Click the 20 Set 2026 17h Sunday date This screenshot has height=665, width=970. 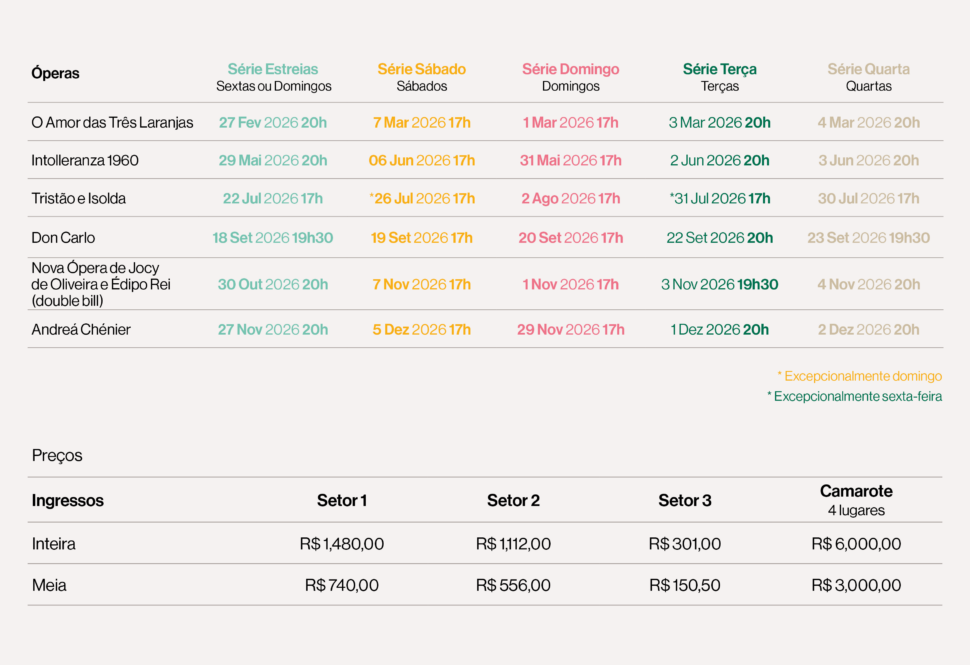coord(570,238)
